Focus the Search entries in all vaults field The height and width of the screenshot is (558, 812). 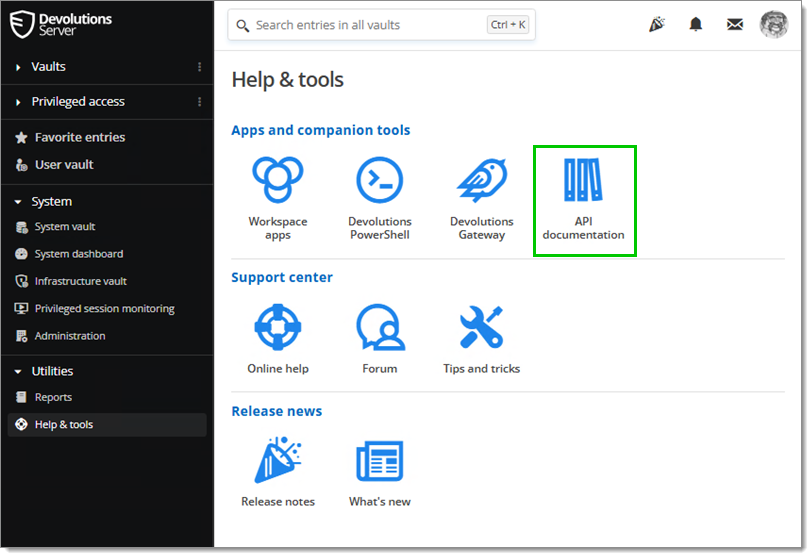click(381, 25)
